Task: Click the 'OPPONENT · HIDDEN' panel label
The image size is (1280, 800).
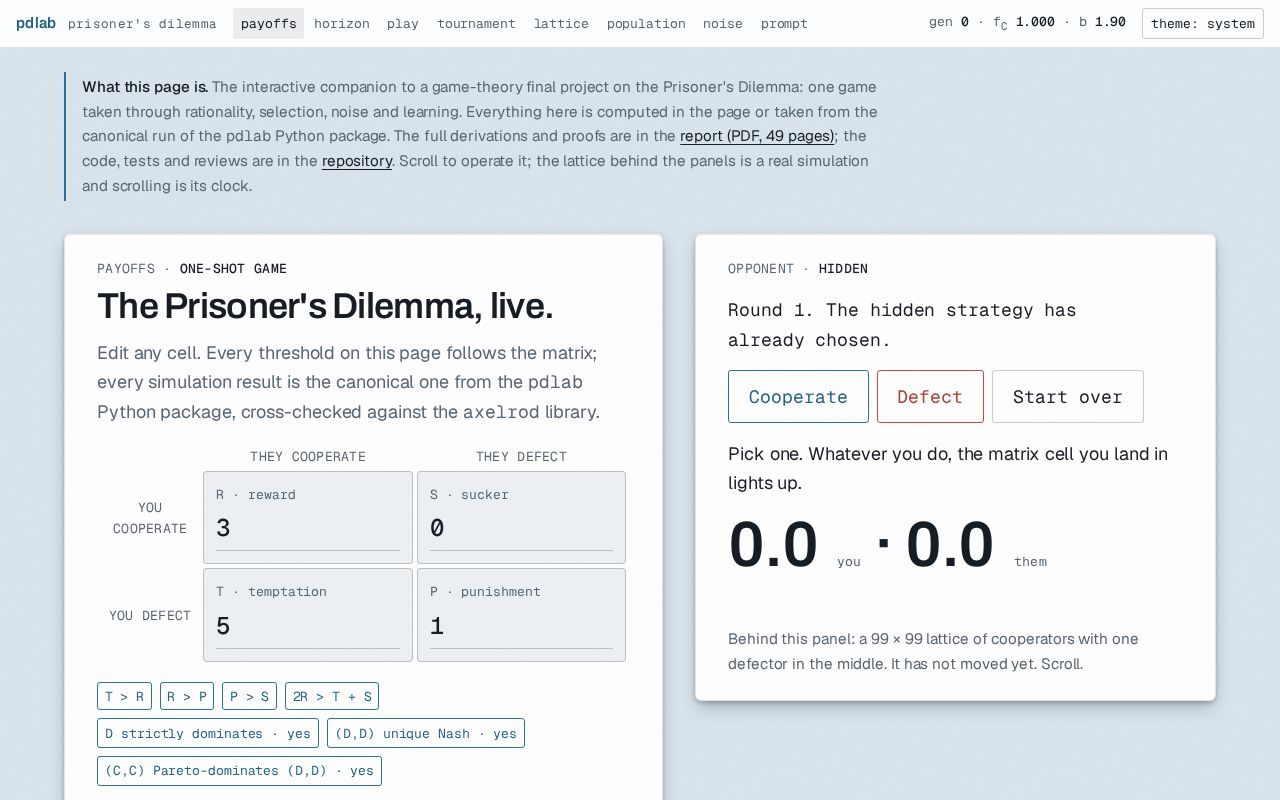Action: (798, 269)
